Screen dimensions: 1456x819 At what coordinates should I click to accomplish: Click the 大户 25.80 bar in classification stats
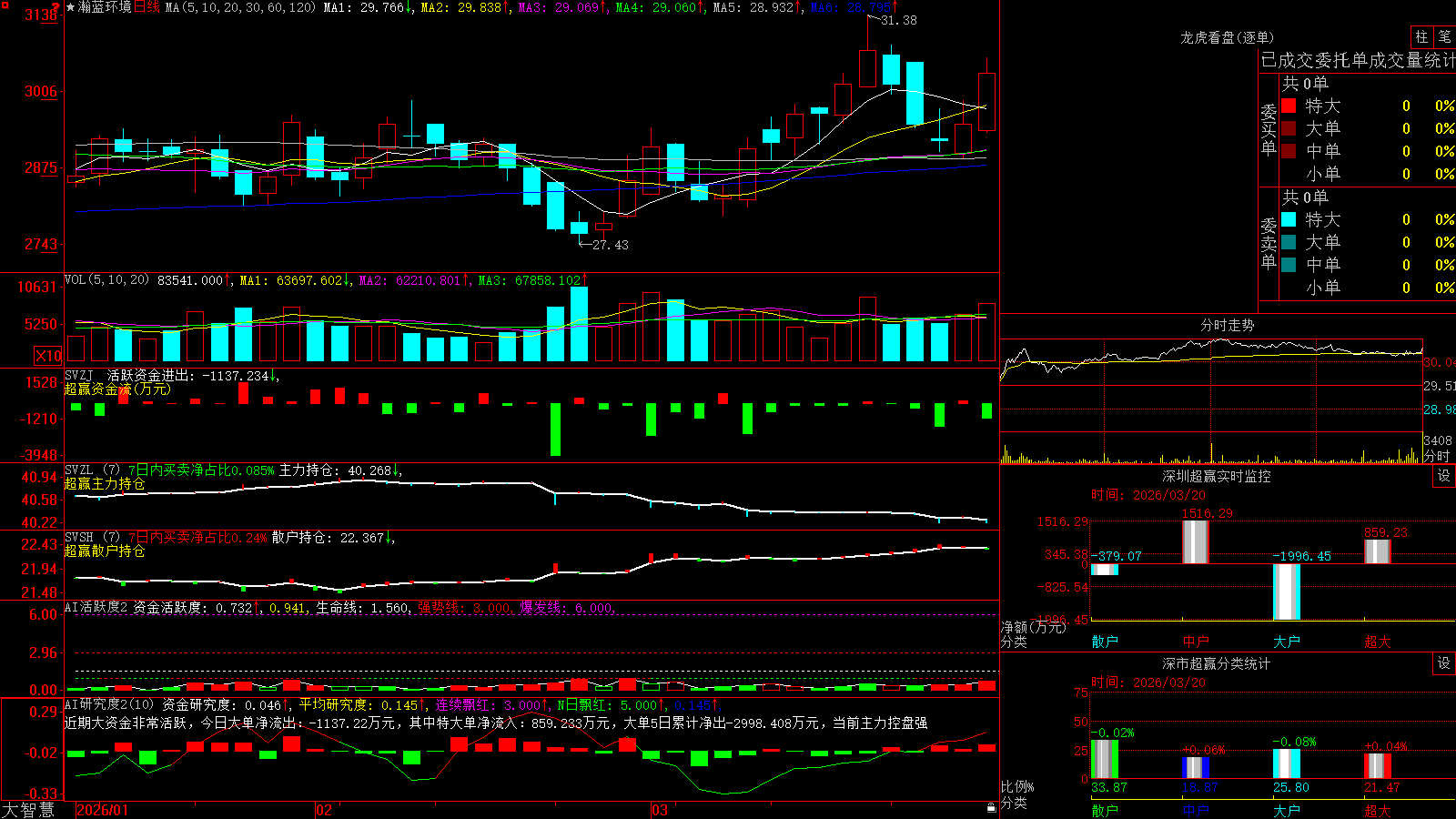tap(1287, 764)
